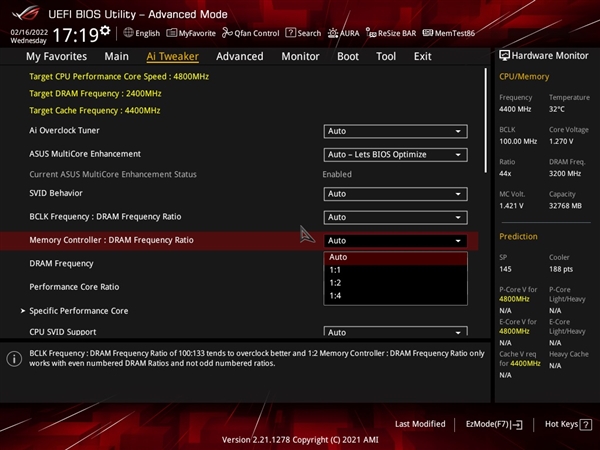Open BCLK Frequency : DRAM Frequency Ratio dropdown

point(395,217)
